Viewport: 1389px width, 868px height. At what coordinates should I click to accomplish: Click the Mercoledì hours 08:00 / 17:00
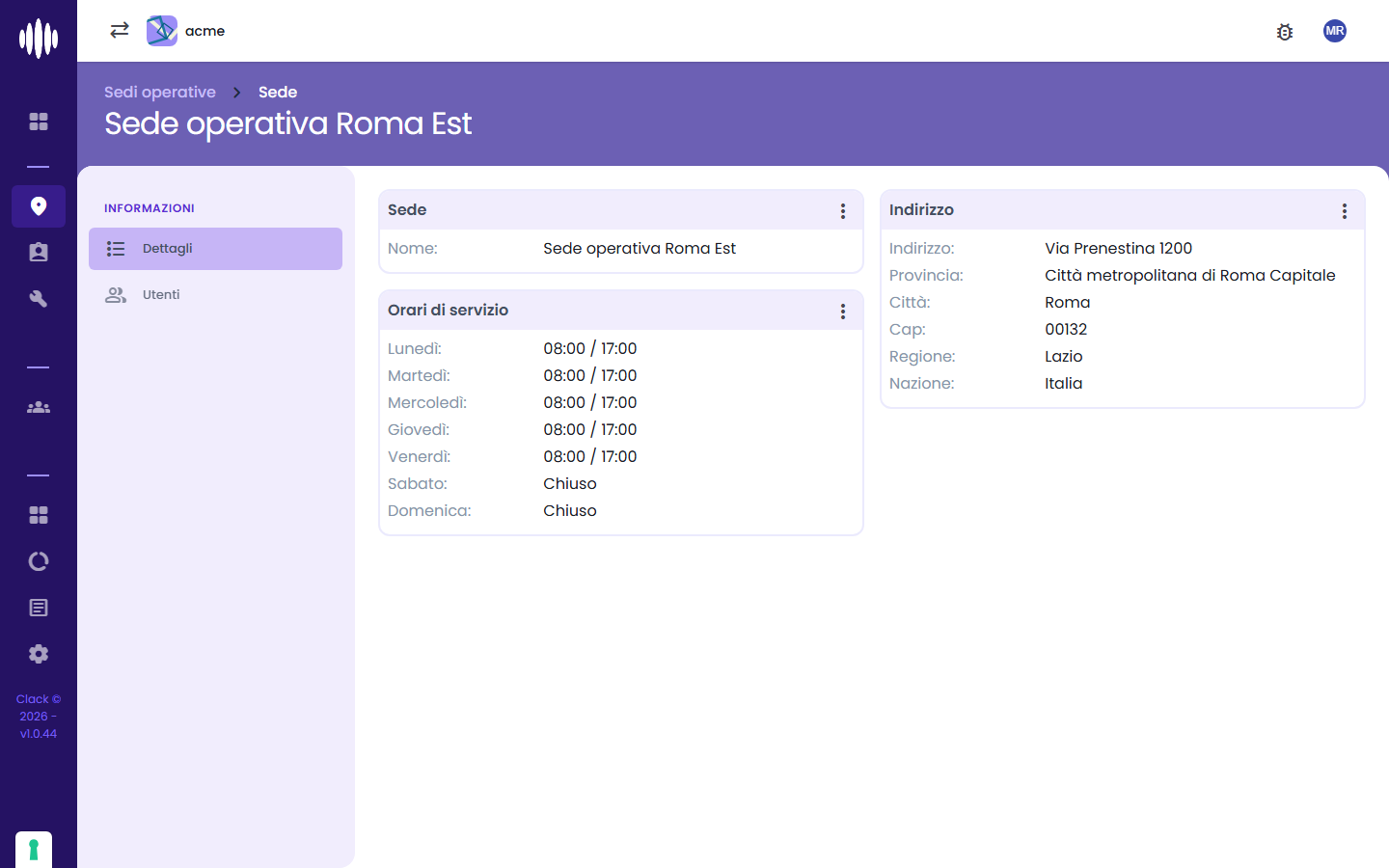(590, 402)
